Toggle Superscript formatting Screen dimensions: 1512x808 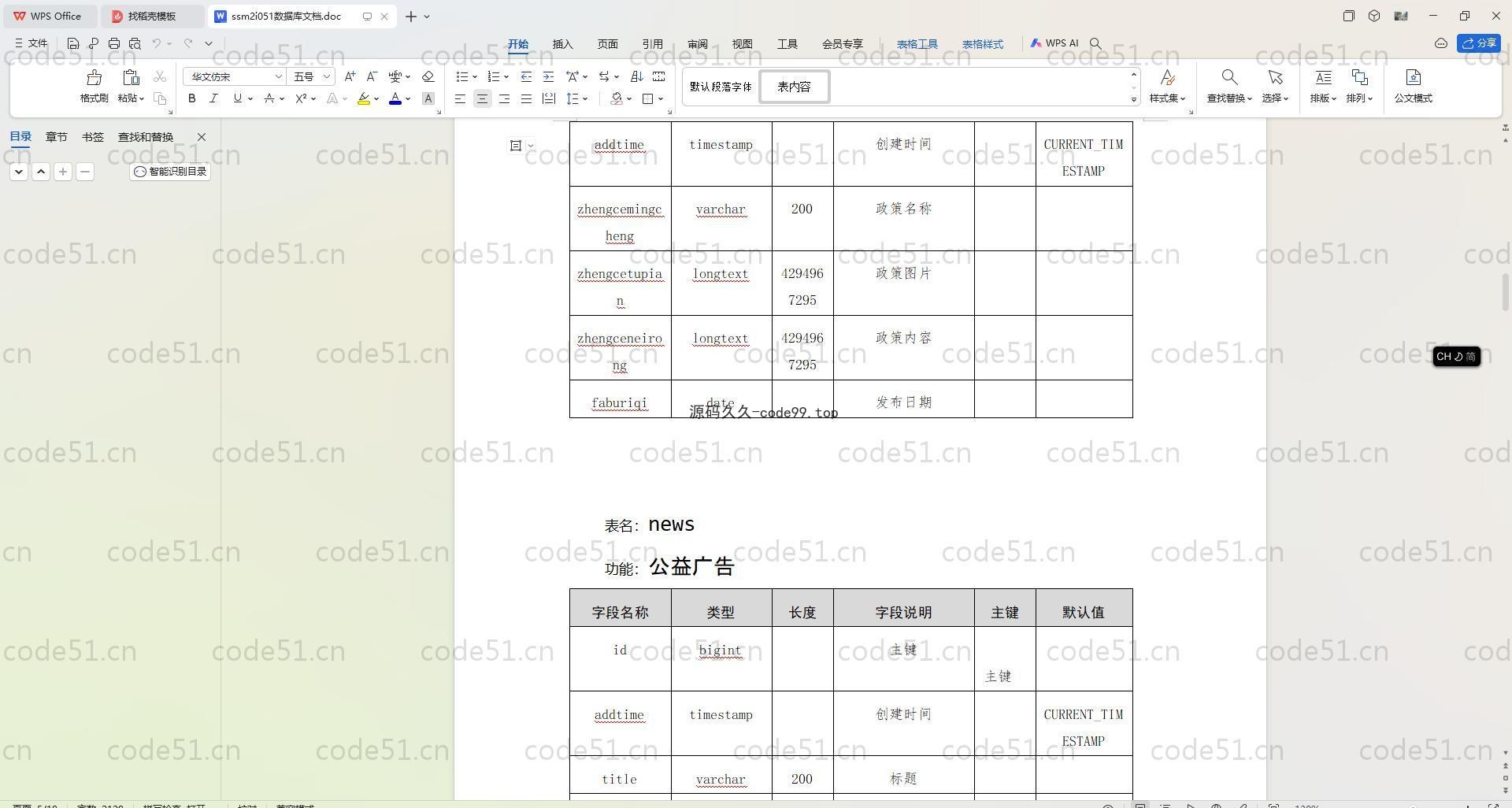[301, 98]
